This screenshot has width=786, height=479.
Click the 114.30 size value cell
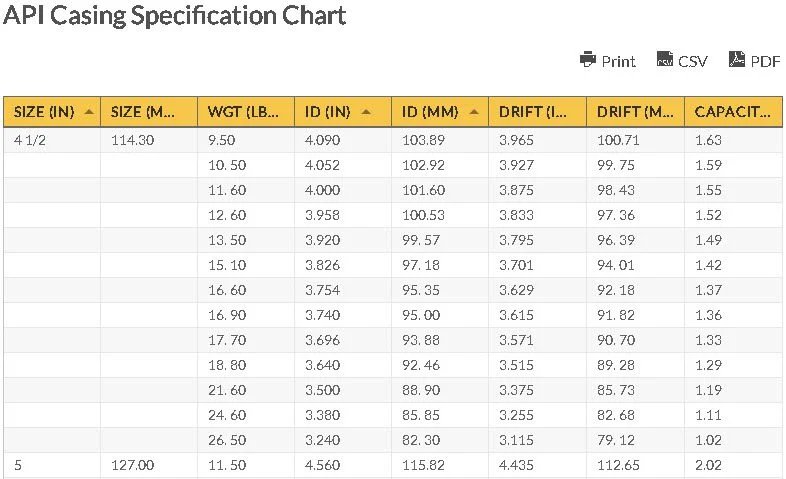132,140
